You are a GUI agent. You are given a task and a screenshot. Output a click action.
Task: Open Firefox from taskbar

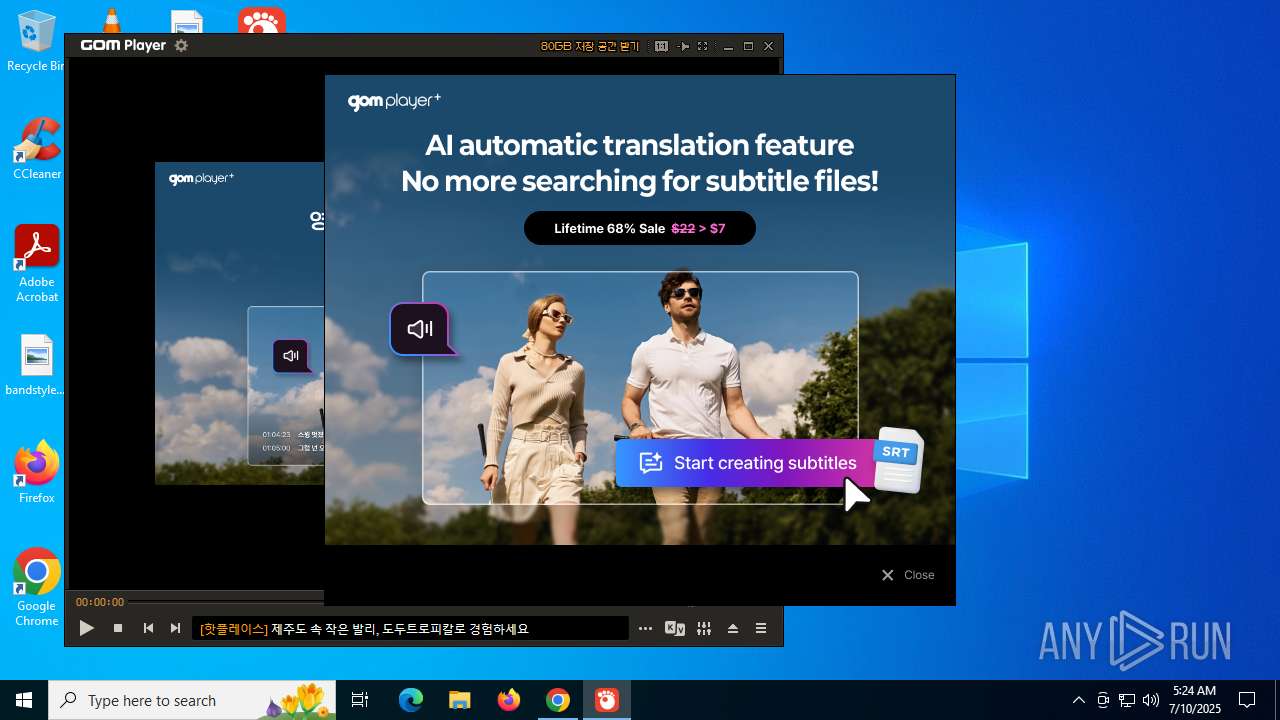pos(509,700)
